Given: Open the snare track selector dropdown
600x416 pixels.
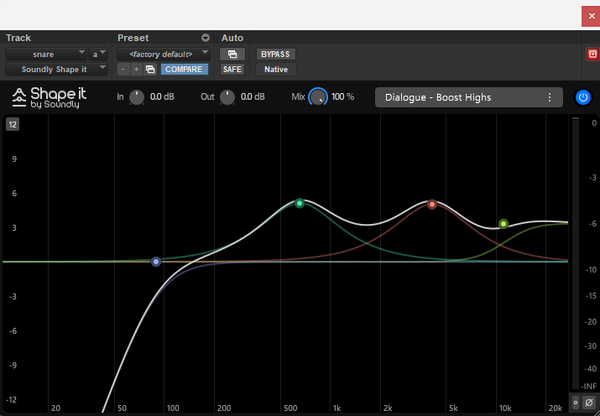Looking at the screenshot, I should click(x=46, y=54).
